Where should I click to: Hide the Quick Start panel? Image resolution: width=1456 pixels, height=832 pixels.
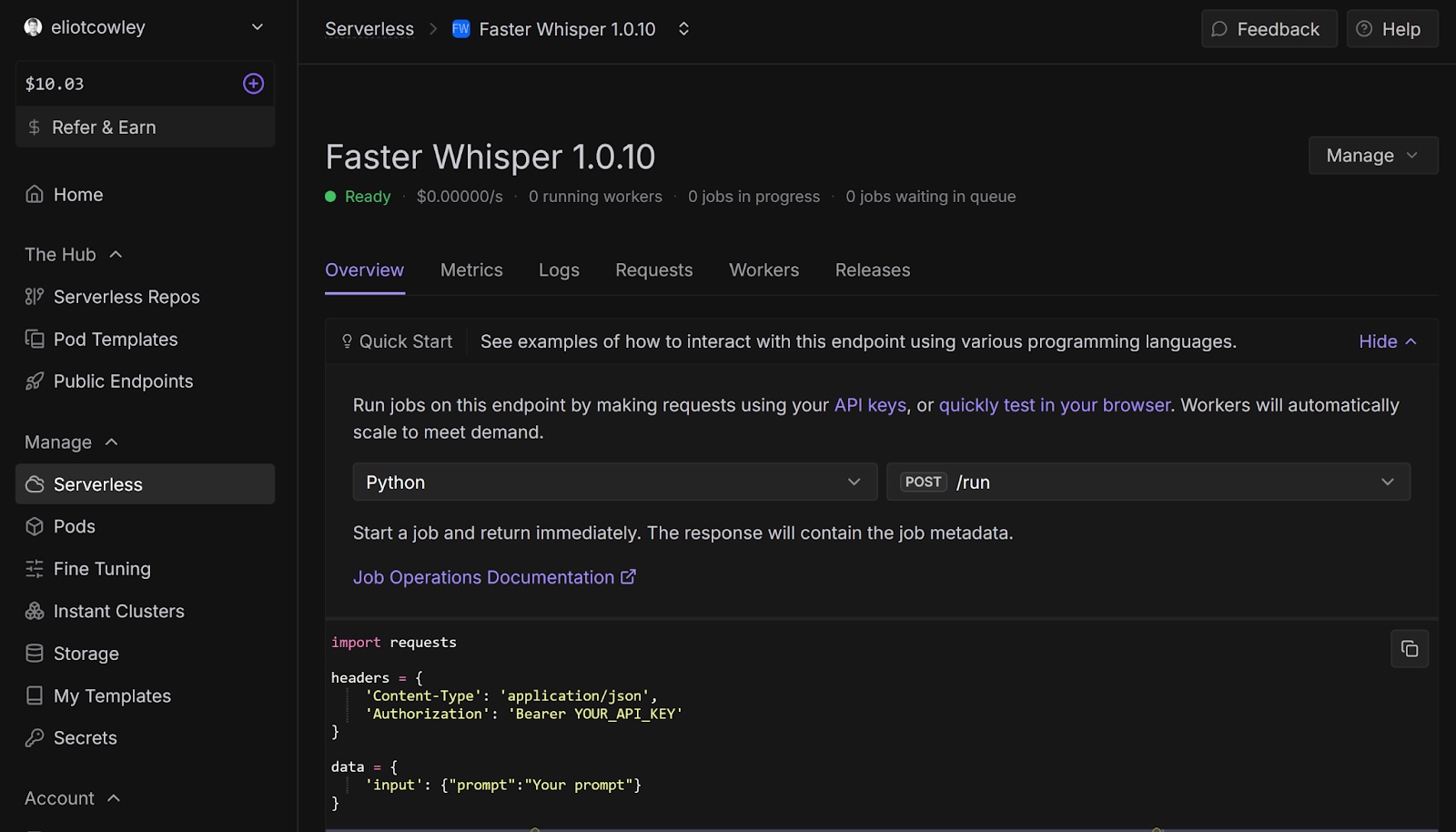[x=1388, y=341]
